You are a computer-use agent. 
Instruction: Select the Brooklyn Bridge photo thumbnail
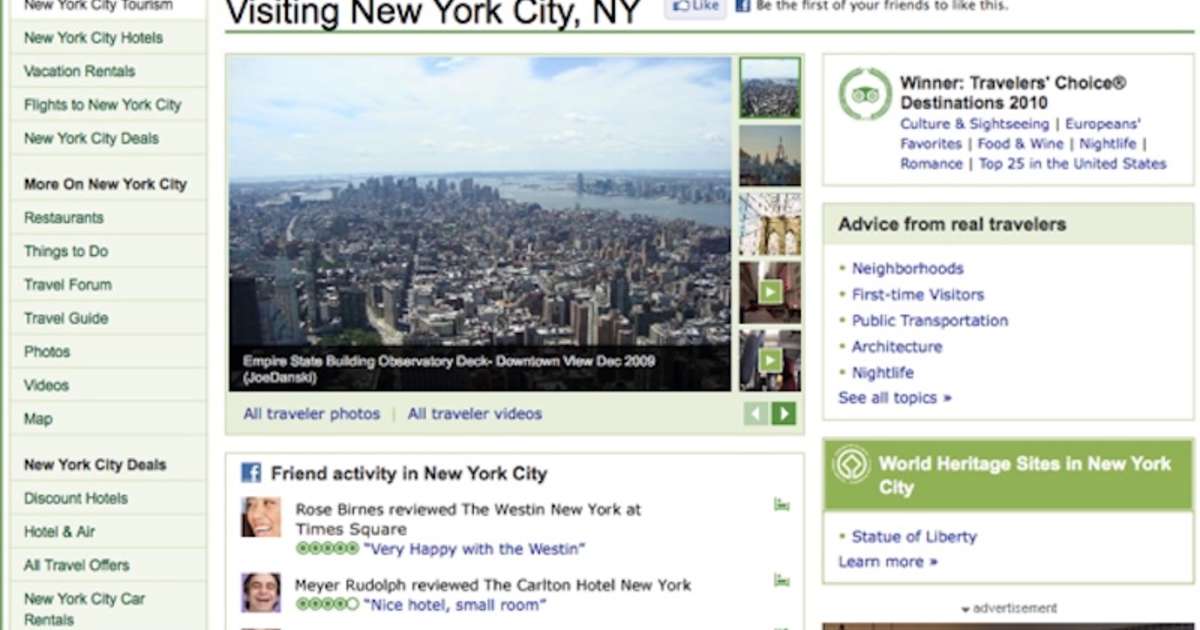[x=770, y=224]
